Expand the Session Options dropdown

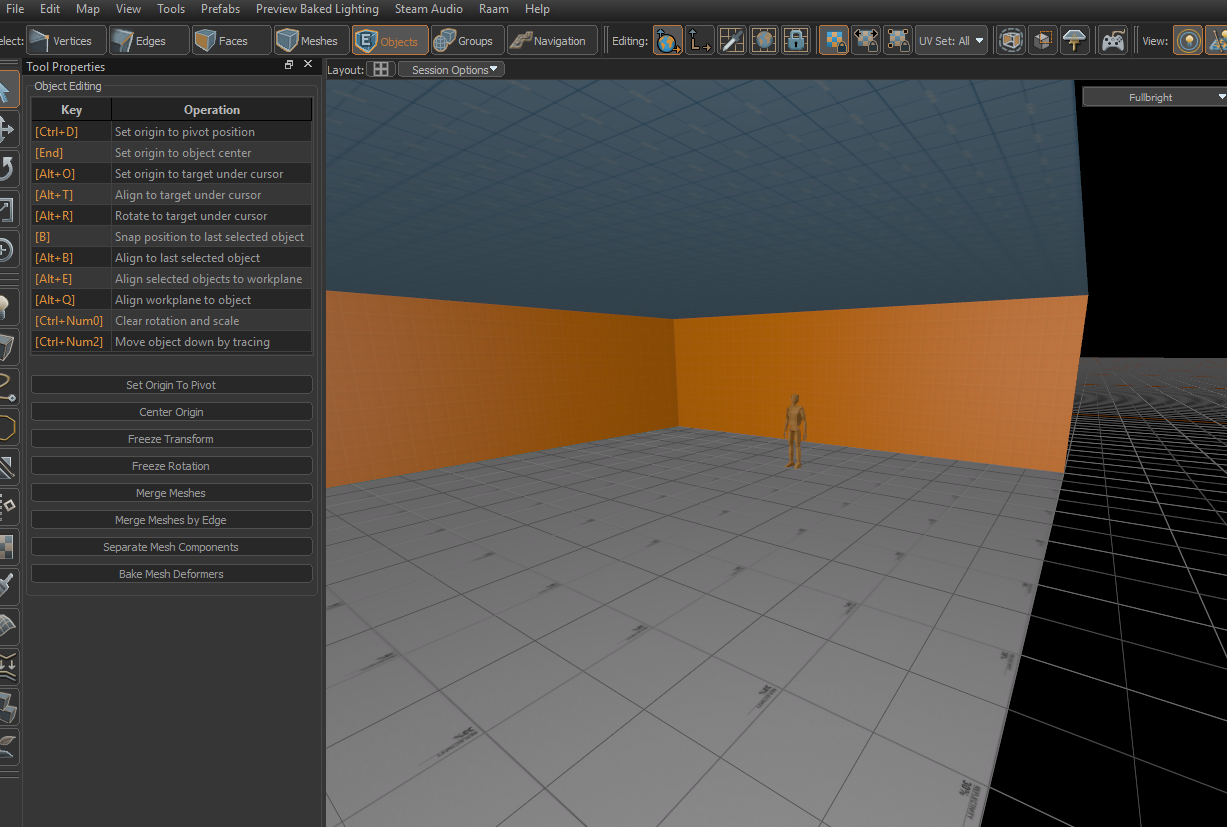coord(451,70)
